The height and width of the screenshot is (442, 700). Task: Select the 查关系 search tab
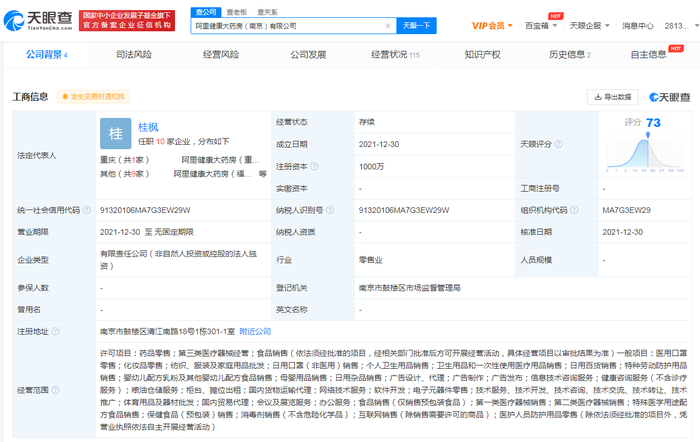click(x=267, y=12)
